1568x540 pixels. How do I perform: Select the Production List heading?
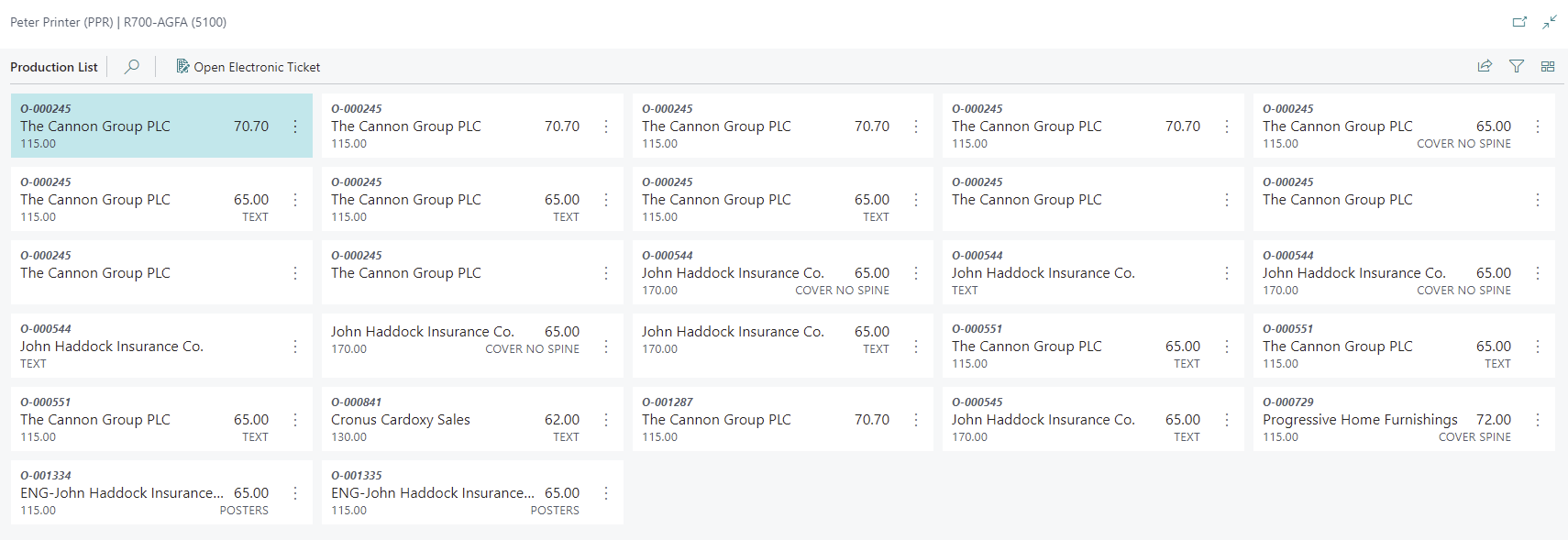54,67
